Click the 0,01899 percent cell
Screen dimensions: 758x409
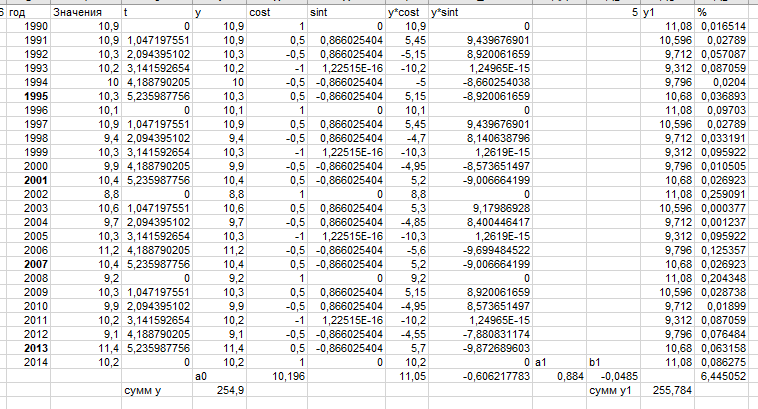point(722,306)
